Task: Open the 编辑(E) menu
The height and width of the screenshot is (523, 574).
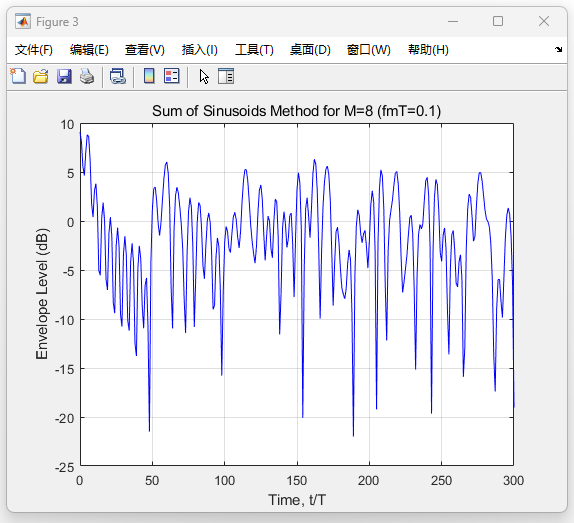Action: pyautogui.click(x=89, y=50)
